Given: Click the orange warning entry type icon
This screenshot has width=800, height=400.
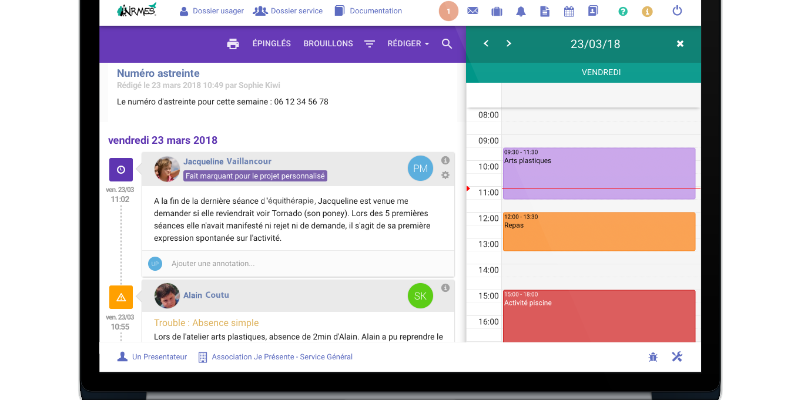Looking at the screenshot, I should pos(121,297).
